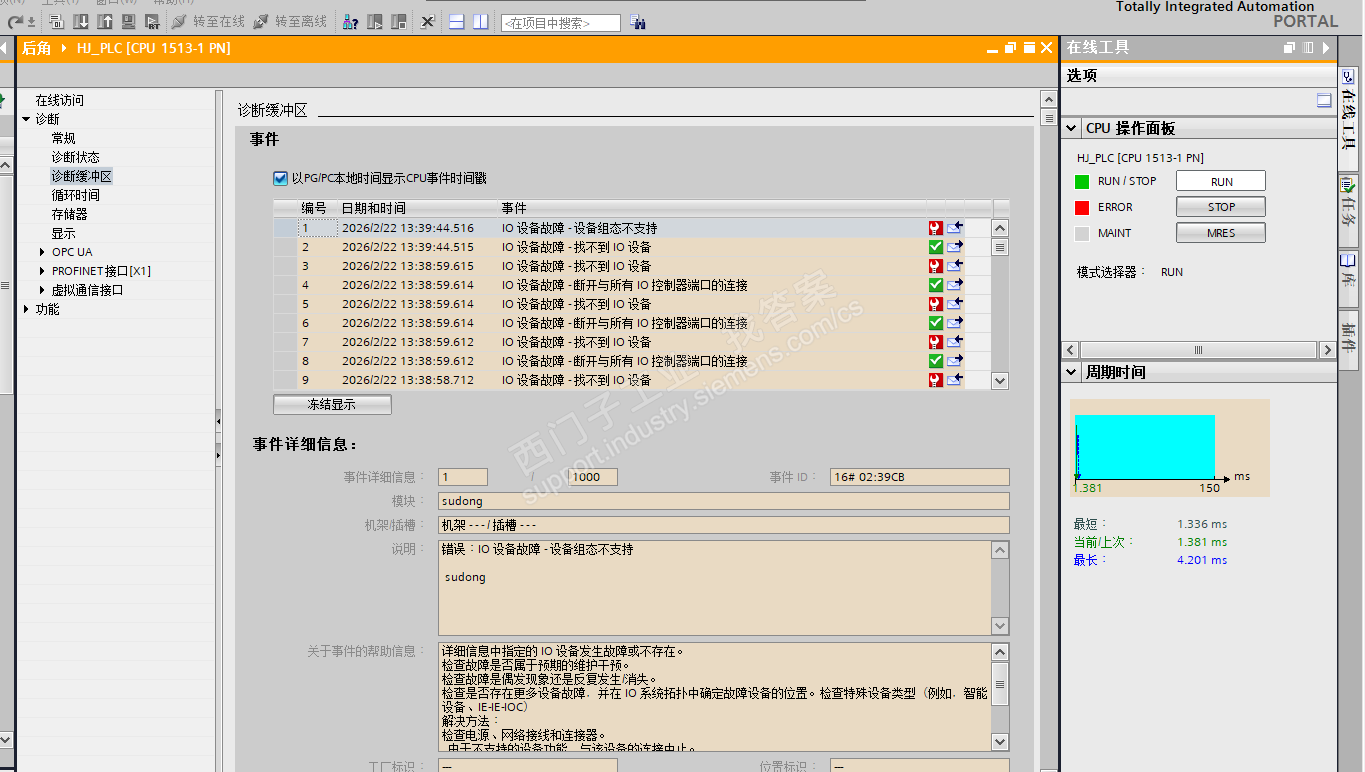Click the breadcrumb arrow after 后角
The width and height of the screenshot is (1365, 772).
(64, 48)
